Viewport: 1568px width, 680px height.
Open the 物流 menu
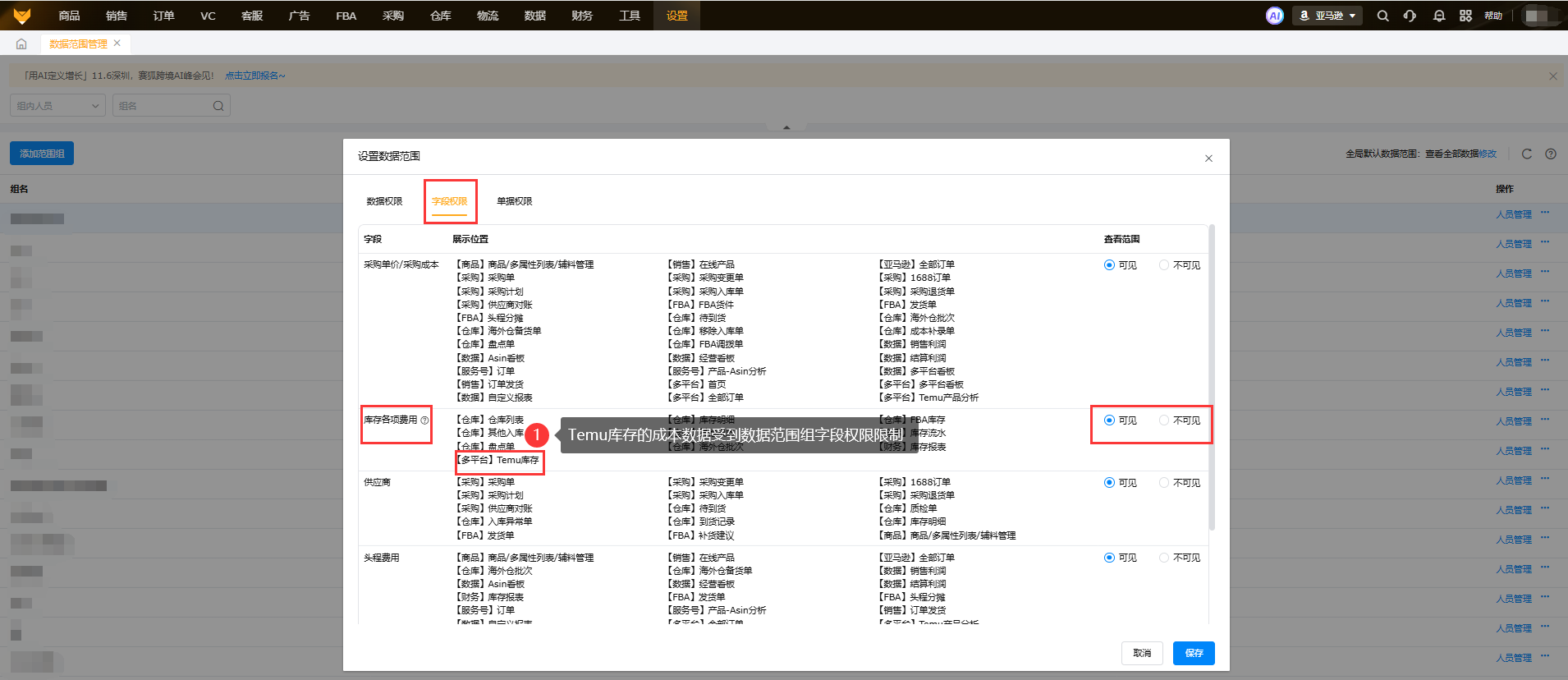click(488, 16)
